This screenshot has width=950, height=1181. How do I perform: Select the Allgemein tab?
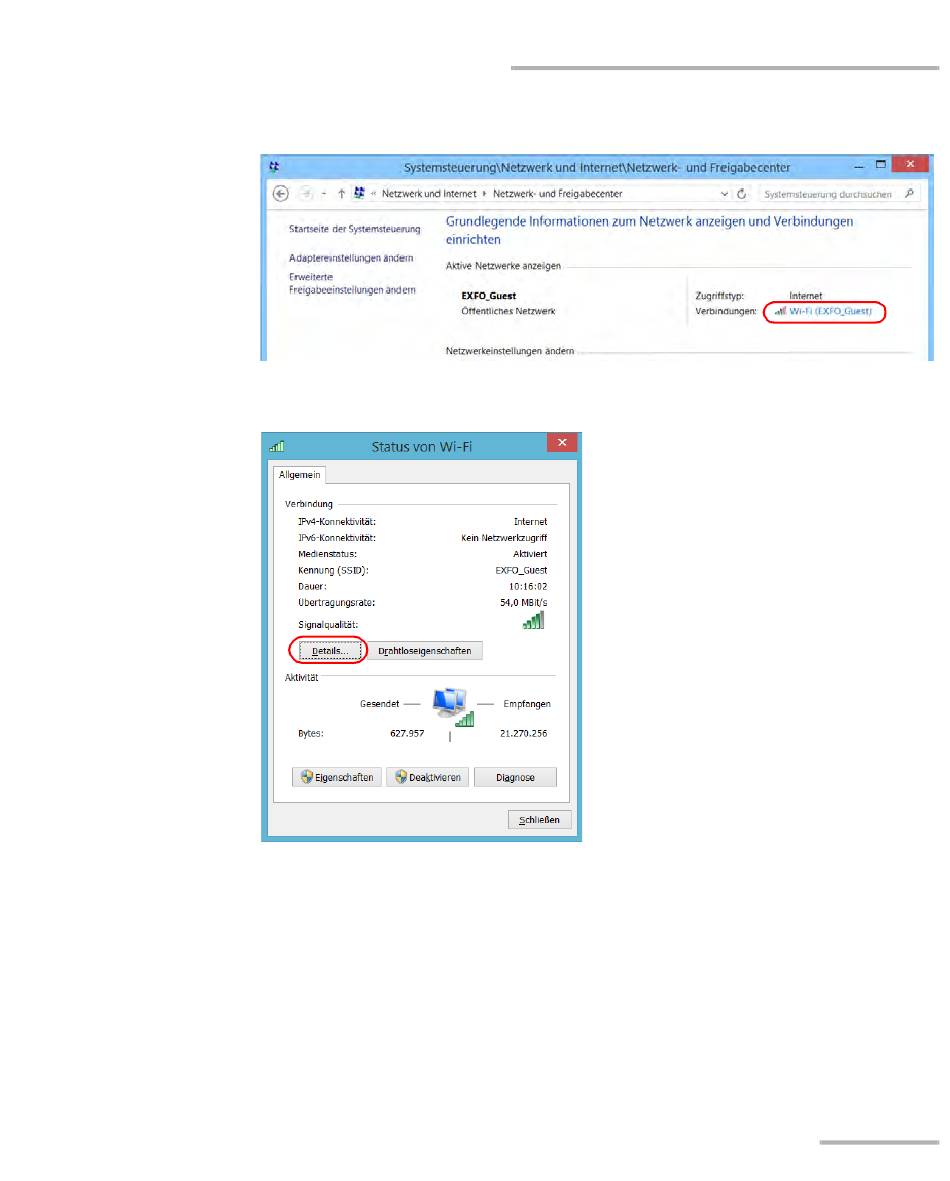297,476
